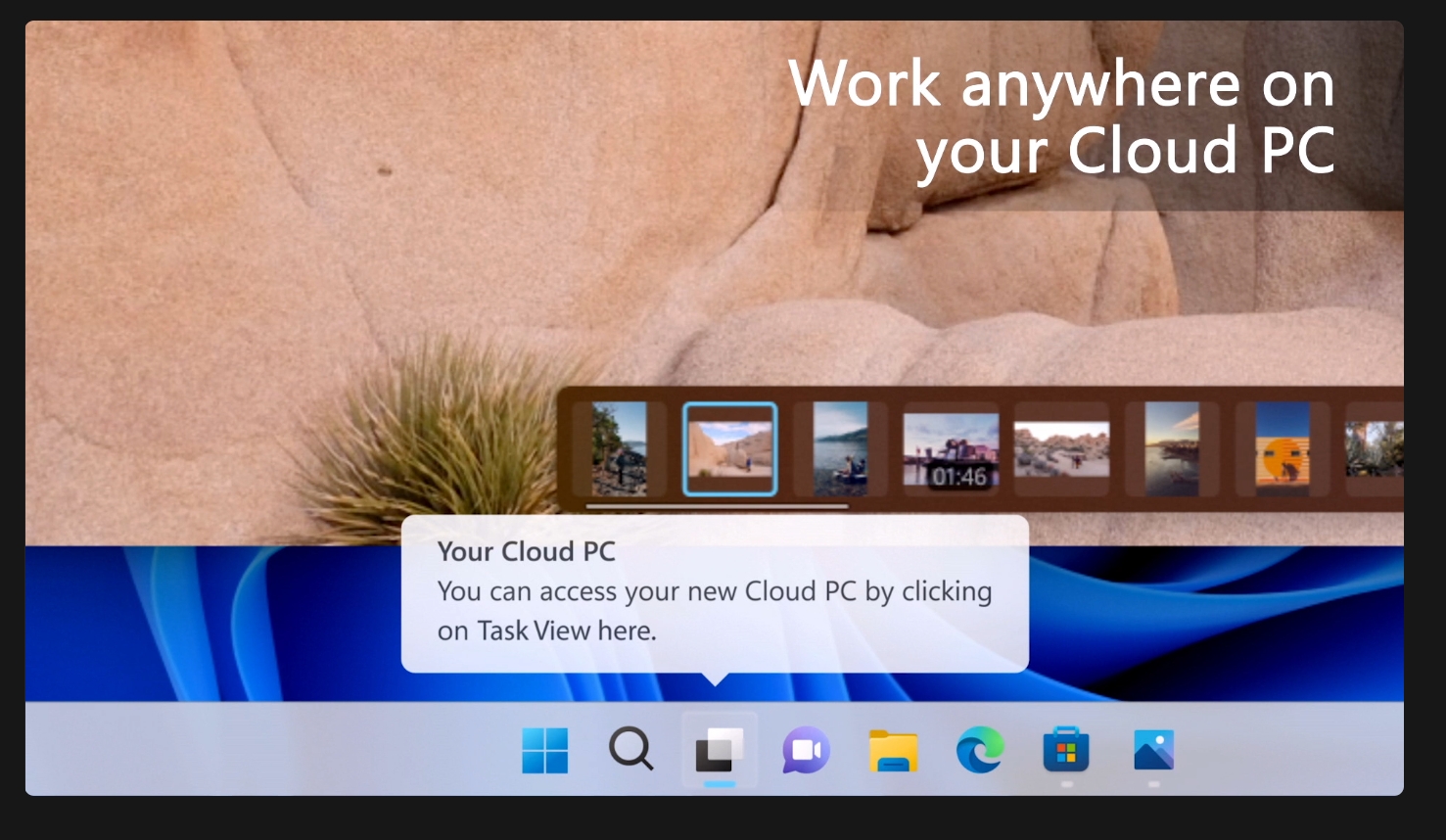Image resolution: width=1446 pixels, height=840 pixels.
Task: Launch the Chat video camera app
Action: coord(807,751)
